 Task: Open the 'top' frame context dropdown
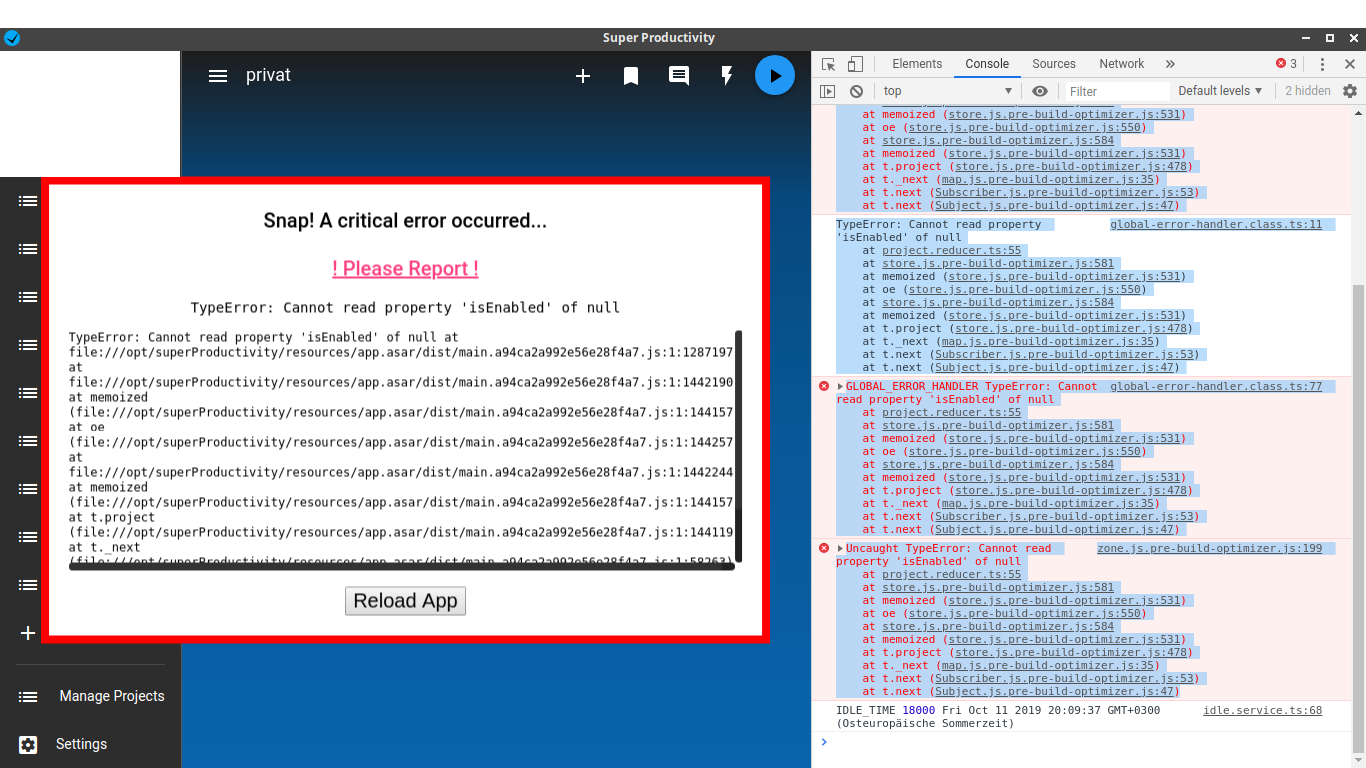947,90
